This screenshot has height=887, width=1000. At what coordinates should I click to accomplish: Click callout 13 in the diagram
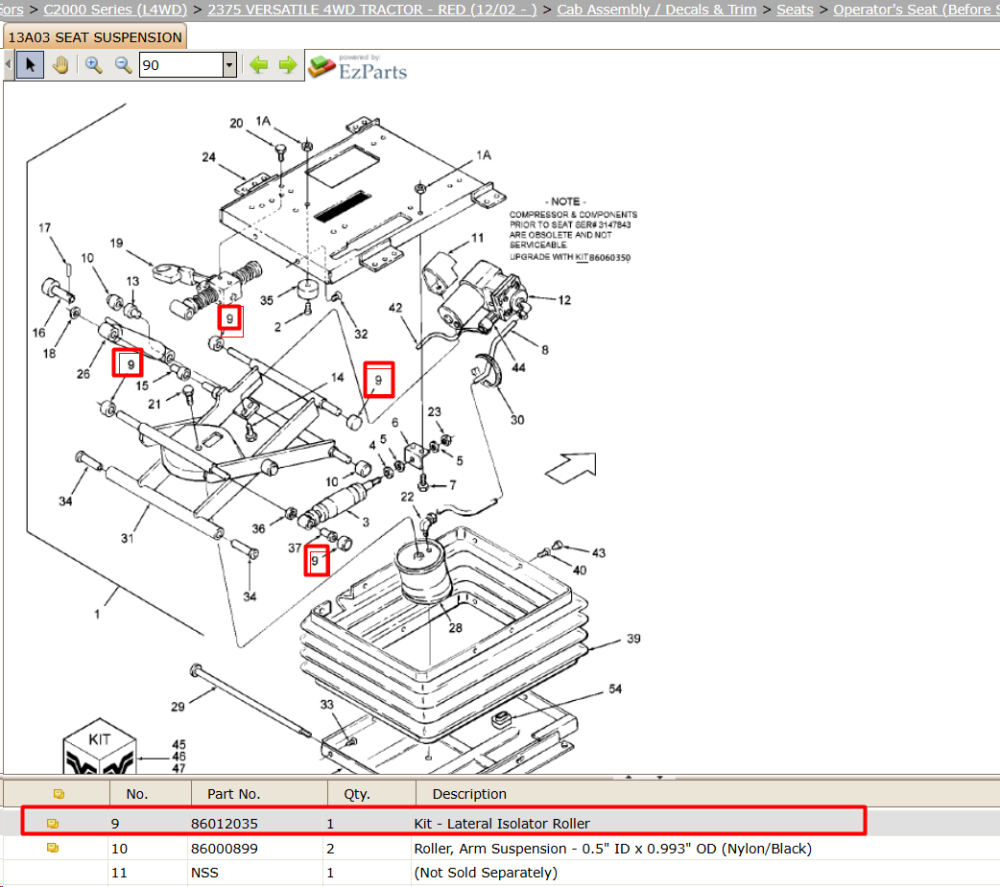(132, 281)
